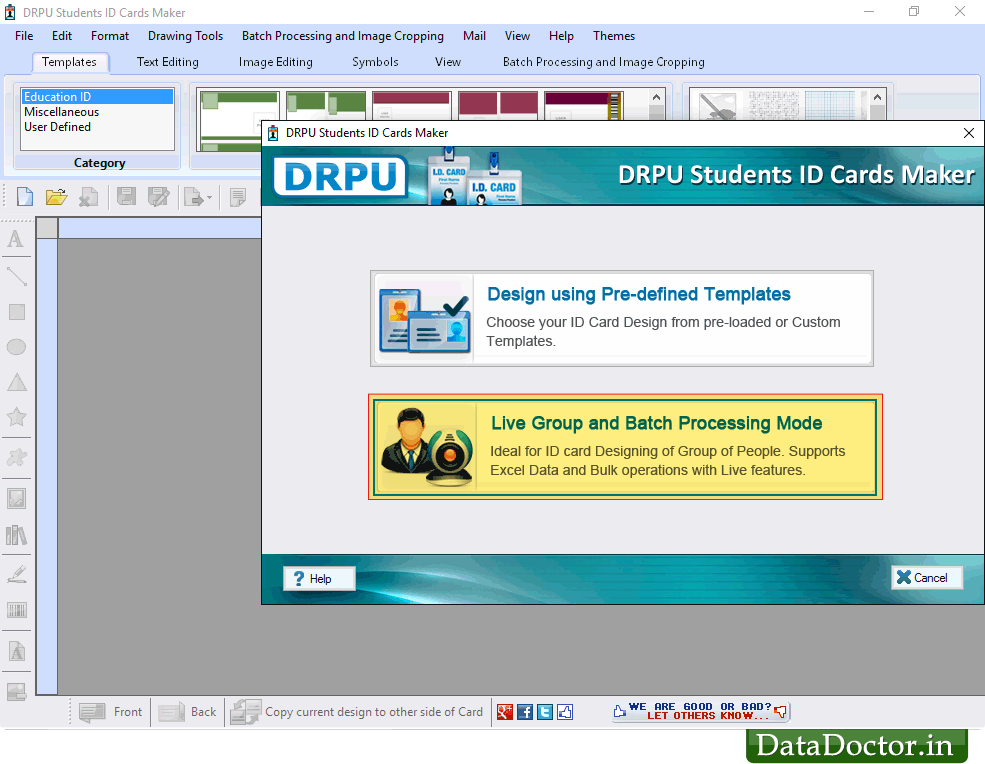The image size is (985, 764).
Task: Select Miscellaneous category
Action: point(97,112)
